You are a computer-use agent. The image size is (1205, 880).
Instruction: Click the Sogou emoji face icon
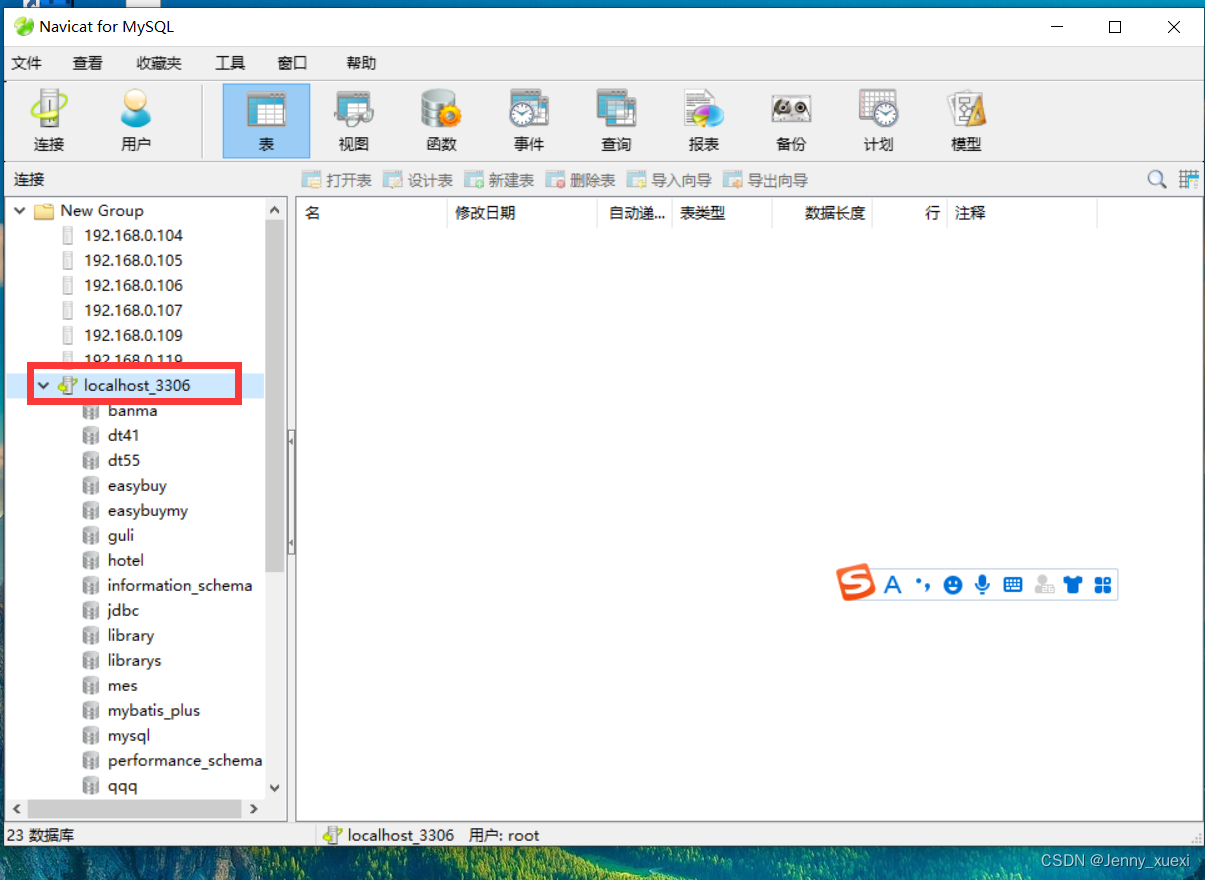953,584
